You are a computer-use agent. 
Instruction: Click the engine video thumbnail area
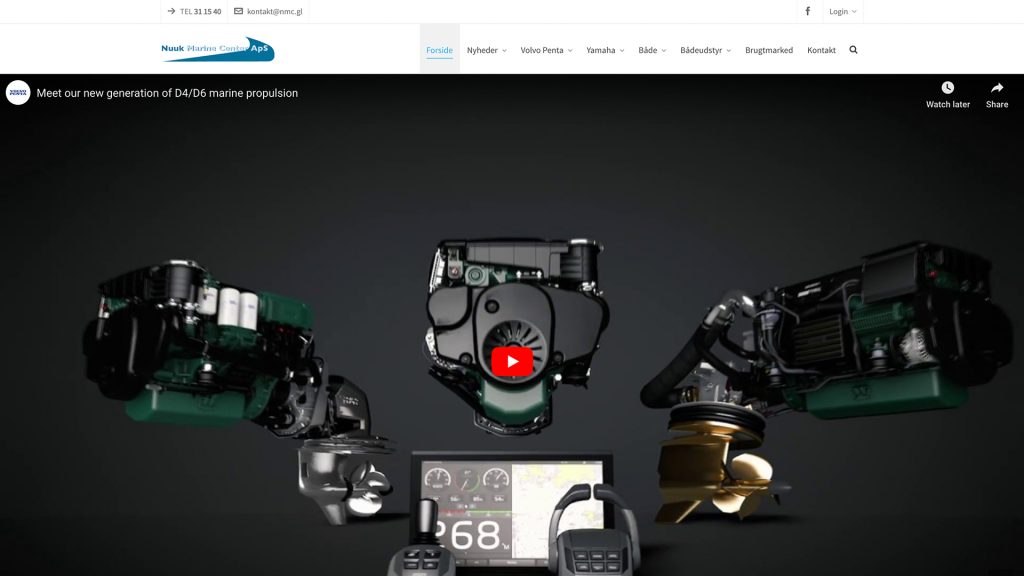click(x=512, y=360)
